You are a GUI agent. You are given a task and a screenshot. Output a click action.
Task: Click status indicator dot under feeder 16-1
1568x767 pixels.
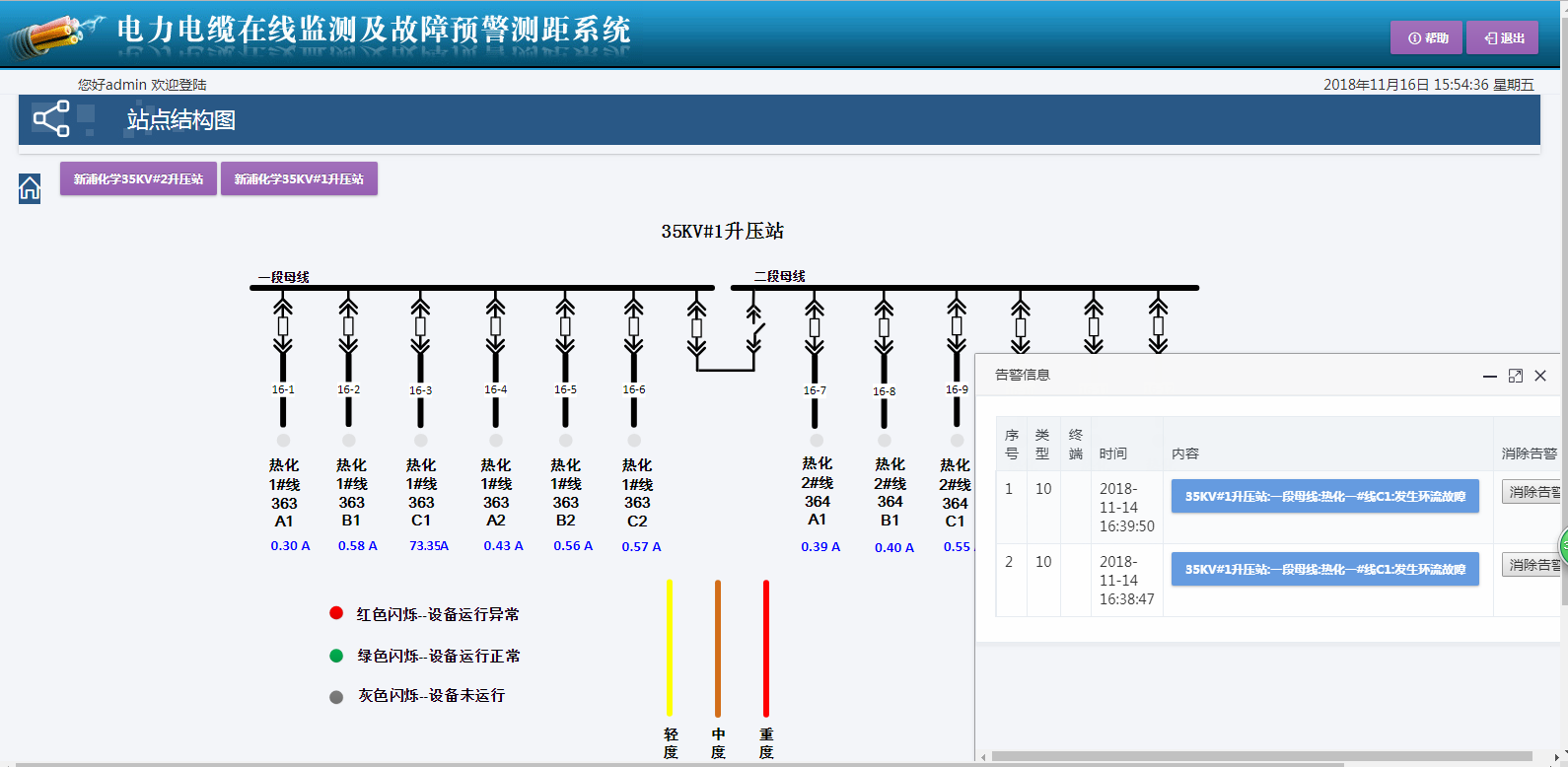click(284, 441)
